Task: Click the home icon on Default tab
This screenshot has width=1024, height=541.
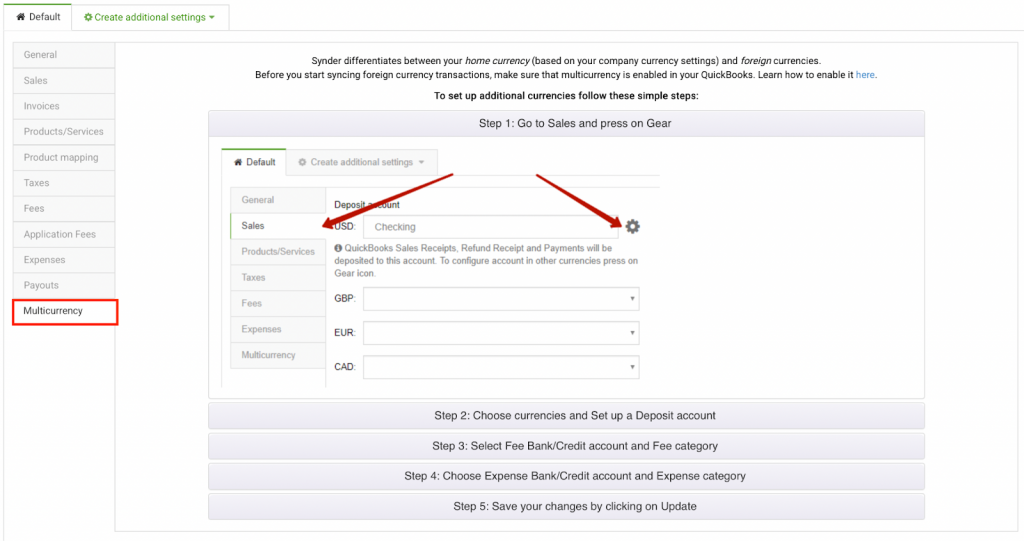Action: (x=20, y=17)
